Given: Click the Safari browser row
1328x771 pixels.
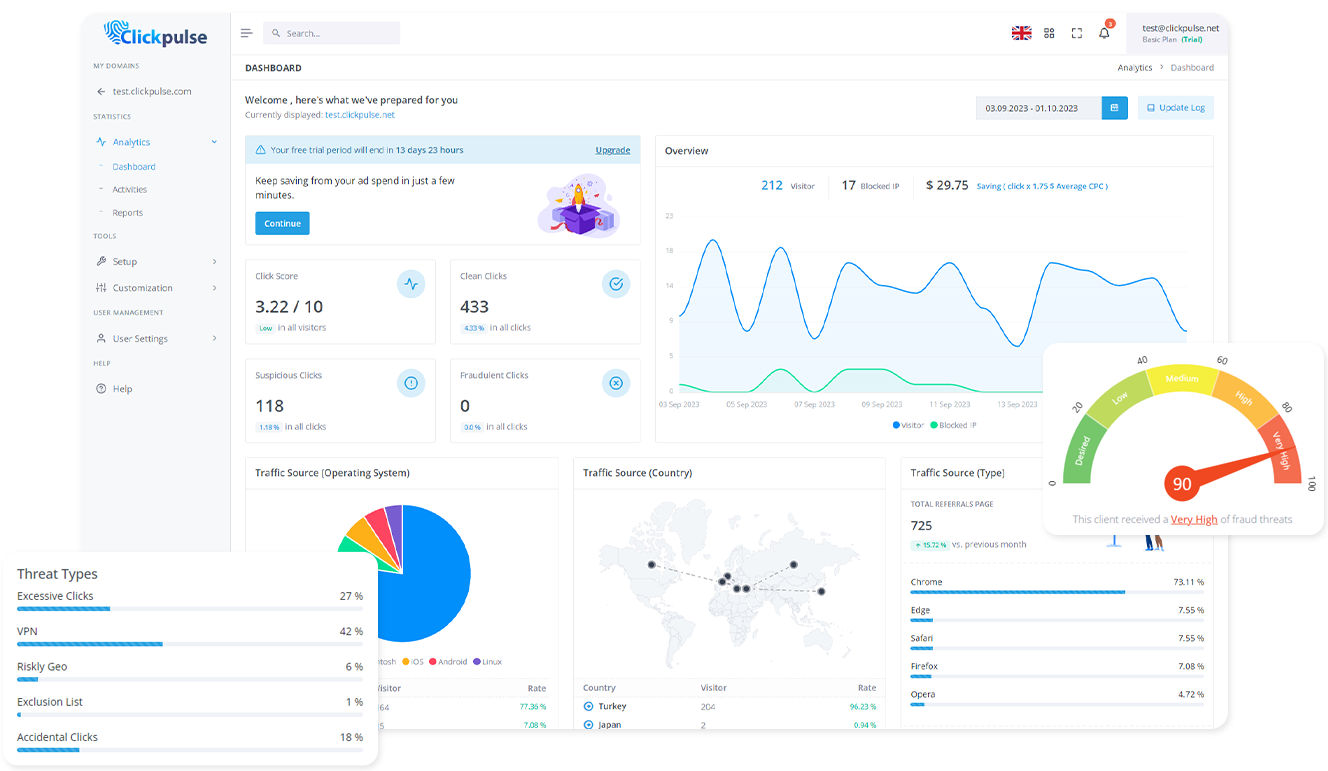Looking at the screenshot, I should coord(1057,642).
